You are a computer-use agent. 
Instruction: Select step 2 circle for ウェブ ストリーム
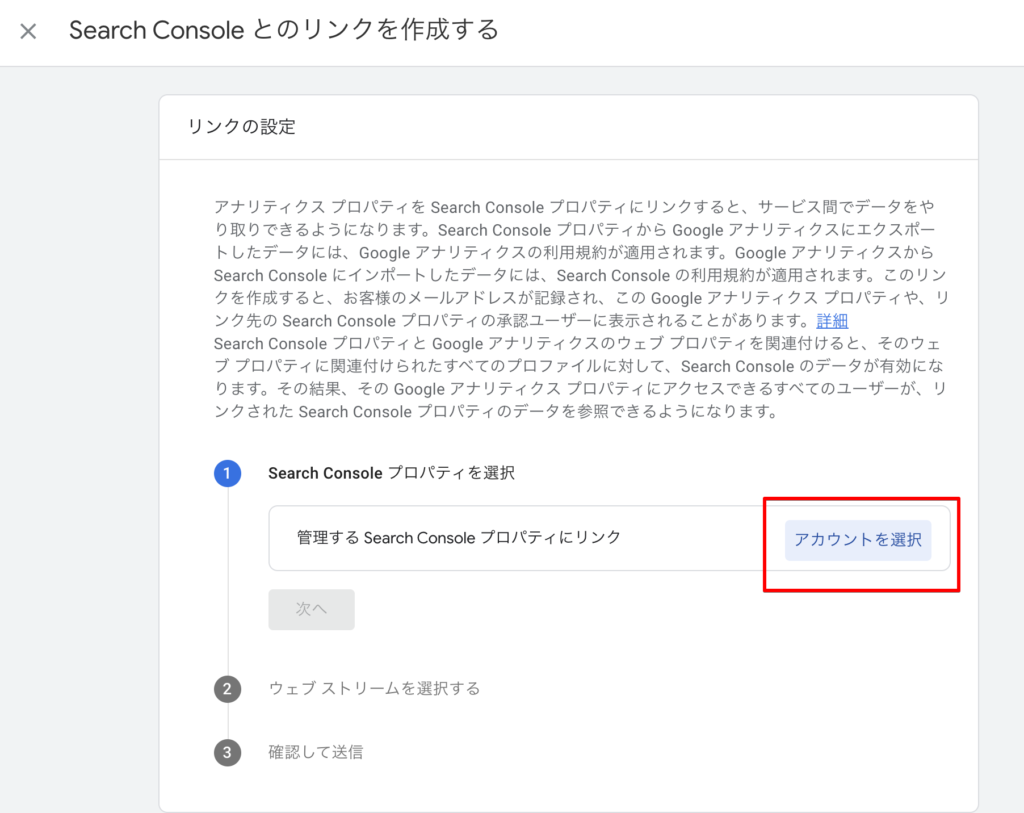point(227,688)
